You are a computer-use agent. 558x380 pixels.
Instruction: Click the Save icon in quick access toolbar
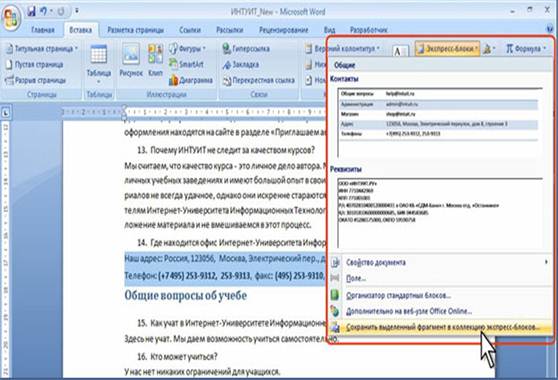tap(31, 11)
